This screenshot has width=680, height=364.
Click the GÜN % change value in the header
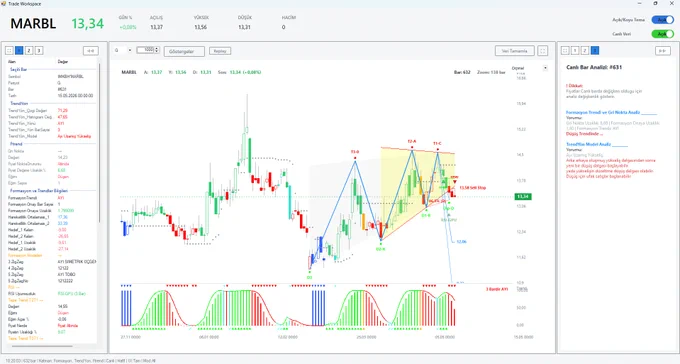coord(128,27)
